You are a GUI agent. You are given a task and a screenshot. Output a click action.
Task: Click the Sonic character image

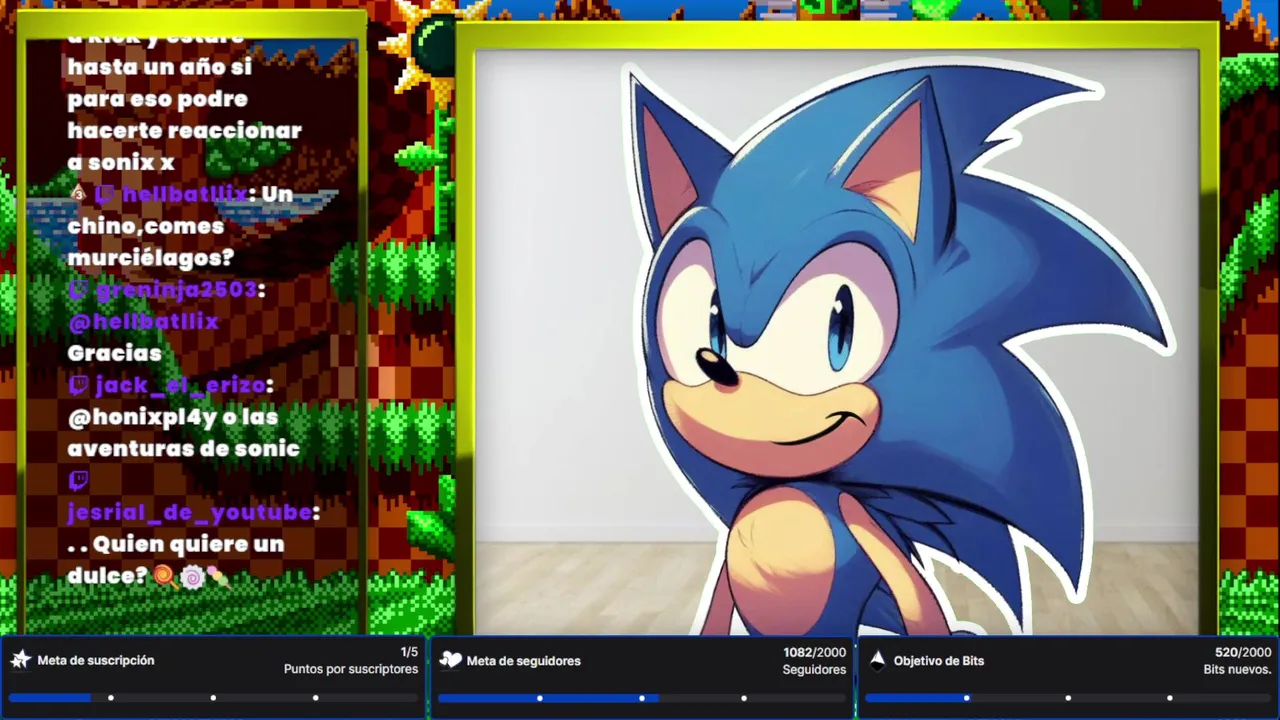(x=890, y=350)
